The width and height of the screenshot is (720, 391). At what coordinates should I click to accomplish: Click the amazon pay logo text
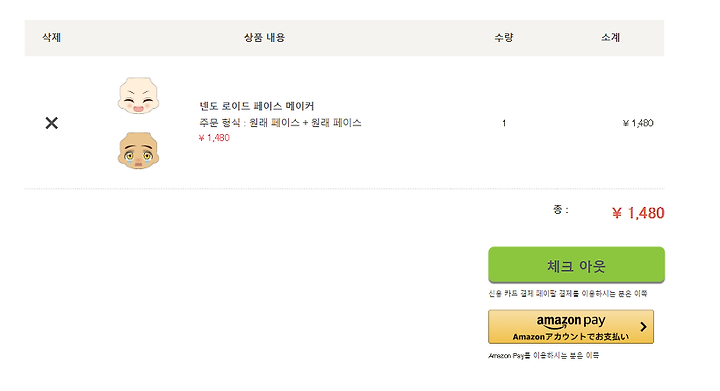[x=571, y=321]
